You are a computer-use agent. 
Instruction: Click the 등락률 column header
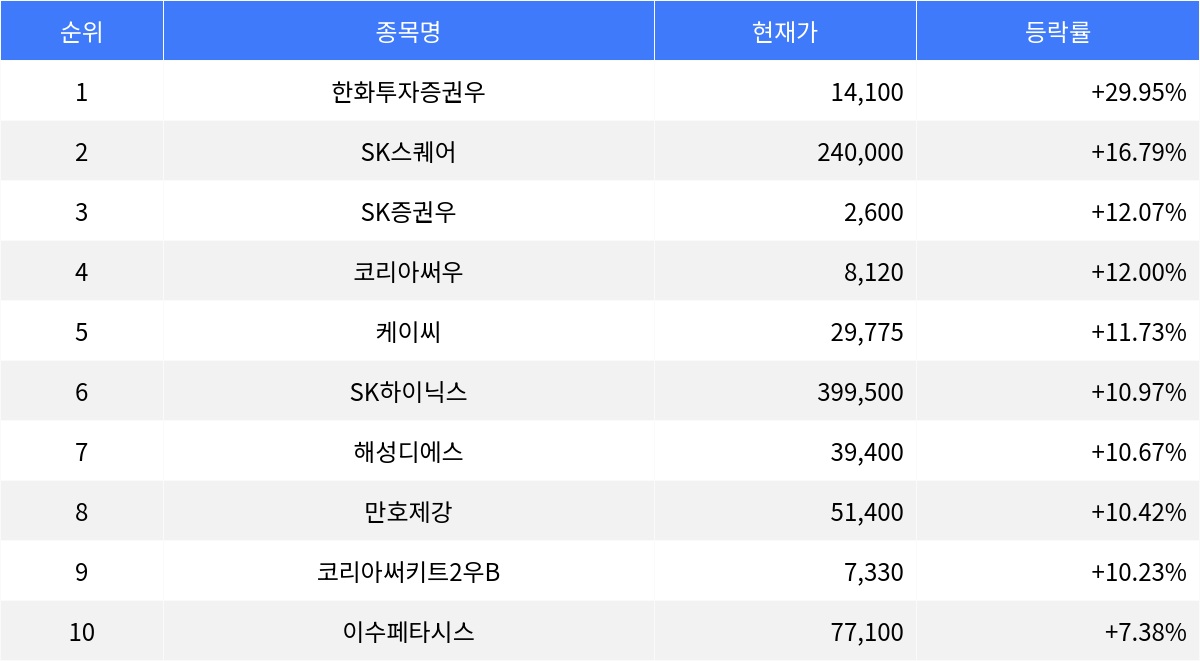1057,32
